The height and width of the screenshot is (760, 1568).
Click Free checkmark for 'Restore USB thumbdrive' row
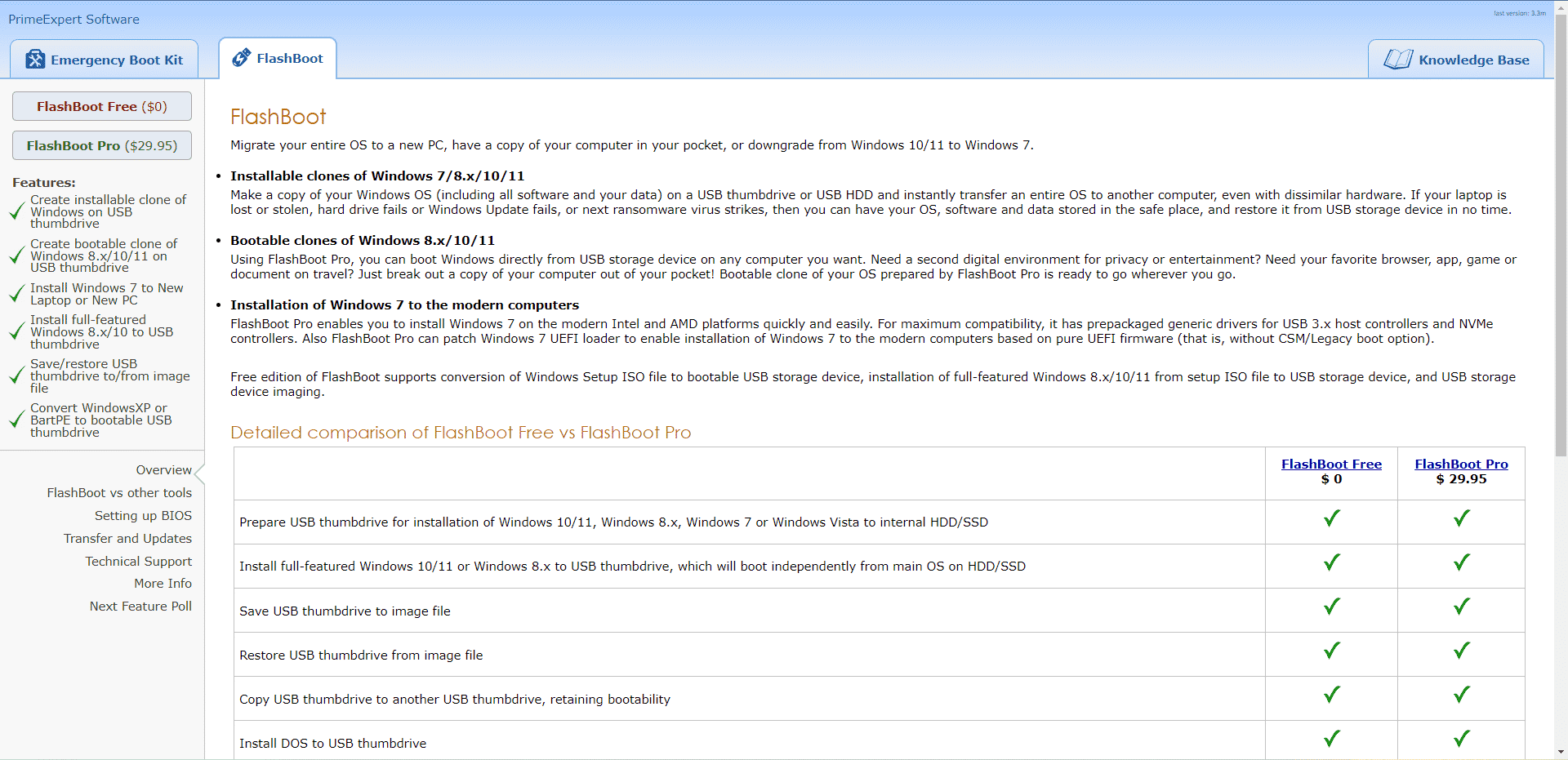[x=1332, y=651]
